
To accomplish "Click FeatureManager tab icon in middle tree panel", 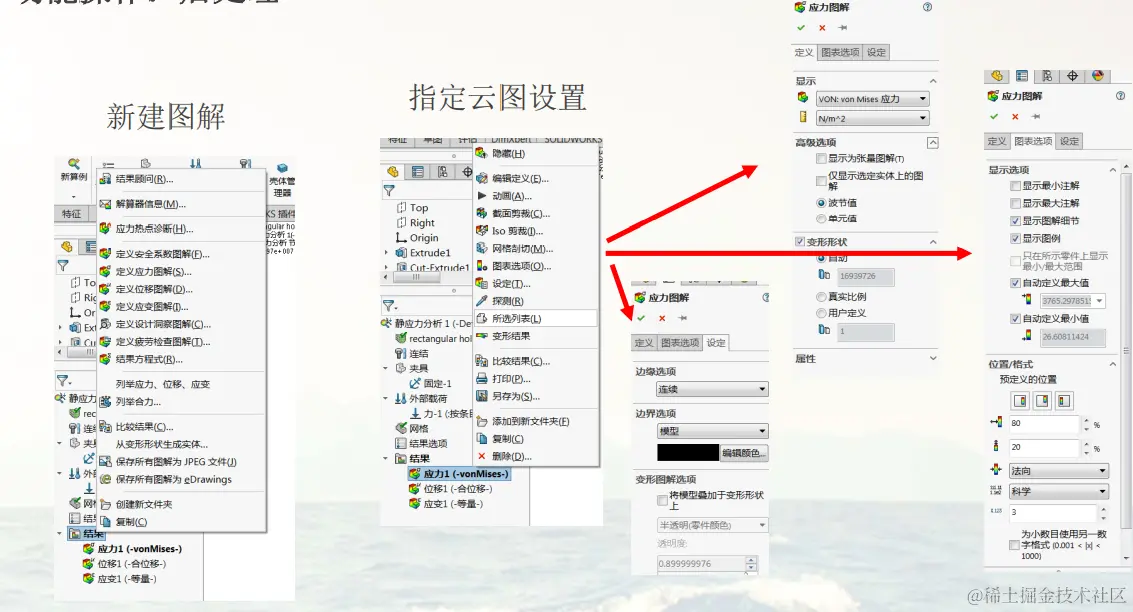I will pos(392,172).
